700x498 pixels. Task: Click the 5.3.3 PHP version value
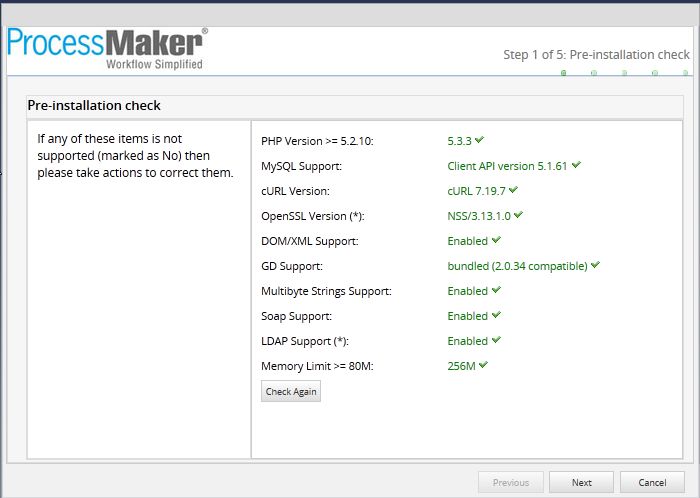tap(459, 141)
